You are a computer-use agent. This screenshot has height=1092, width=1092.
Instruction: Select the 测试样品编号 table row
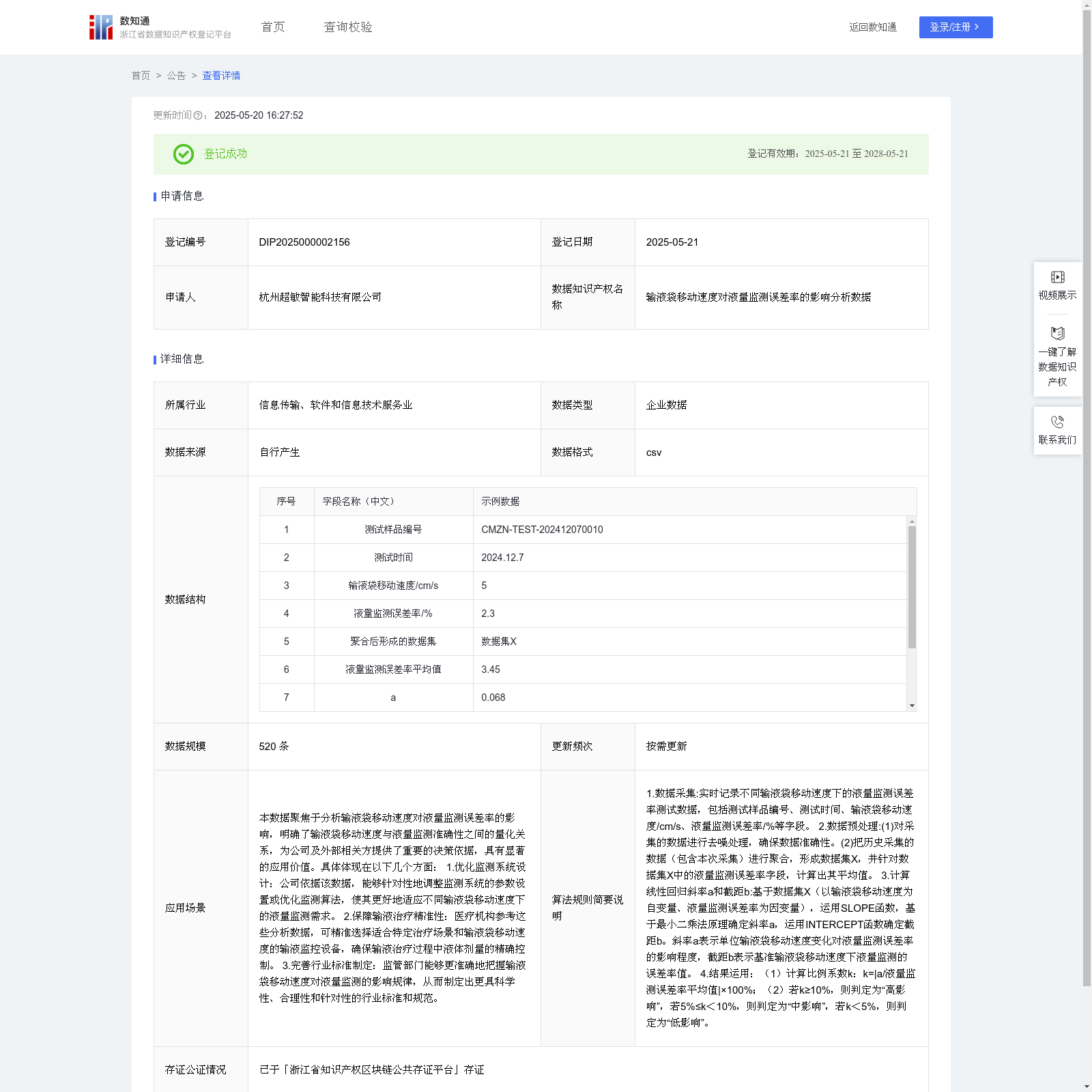tap(393, 530)
